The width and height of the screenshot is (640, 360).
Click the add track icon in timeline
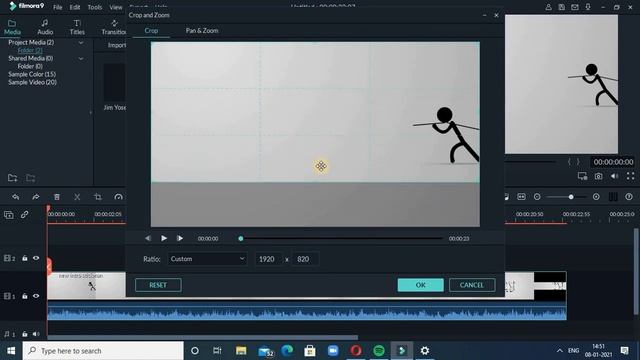click(x=9, y=215)
